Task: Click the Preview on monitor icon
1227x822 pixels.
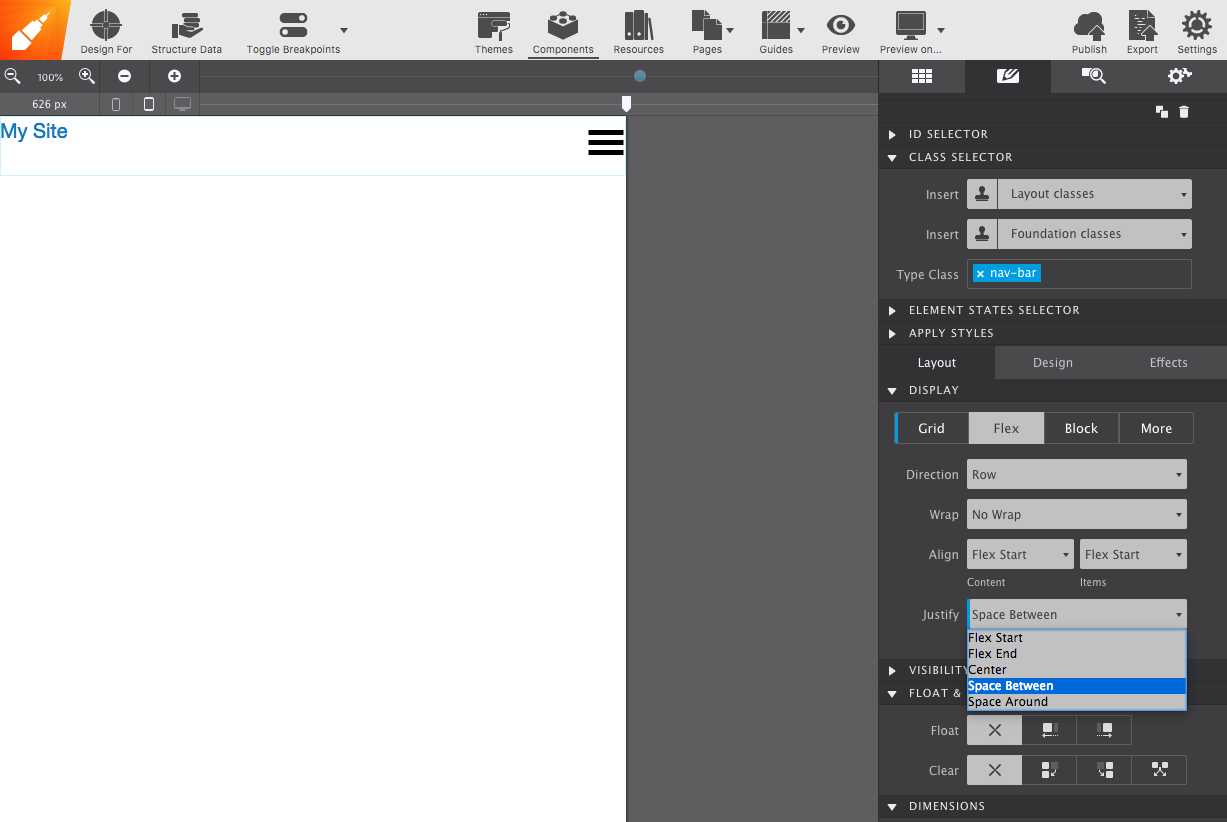Action: pyautogui.click(x=910, y=25)
